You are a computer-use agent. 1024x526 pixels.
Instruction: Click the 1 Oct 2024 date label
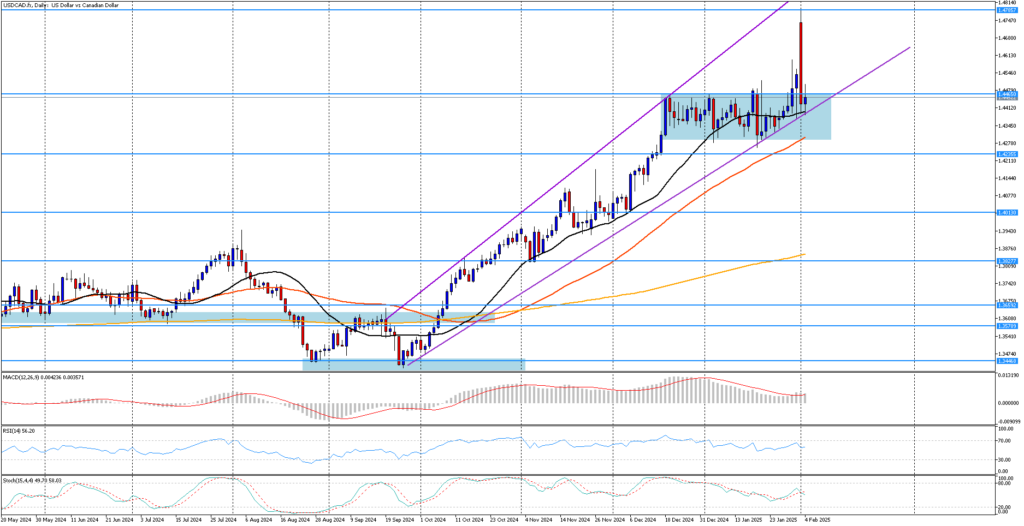point(433,520)
